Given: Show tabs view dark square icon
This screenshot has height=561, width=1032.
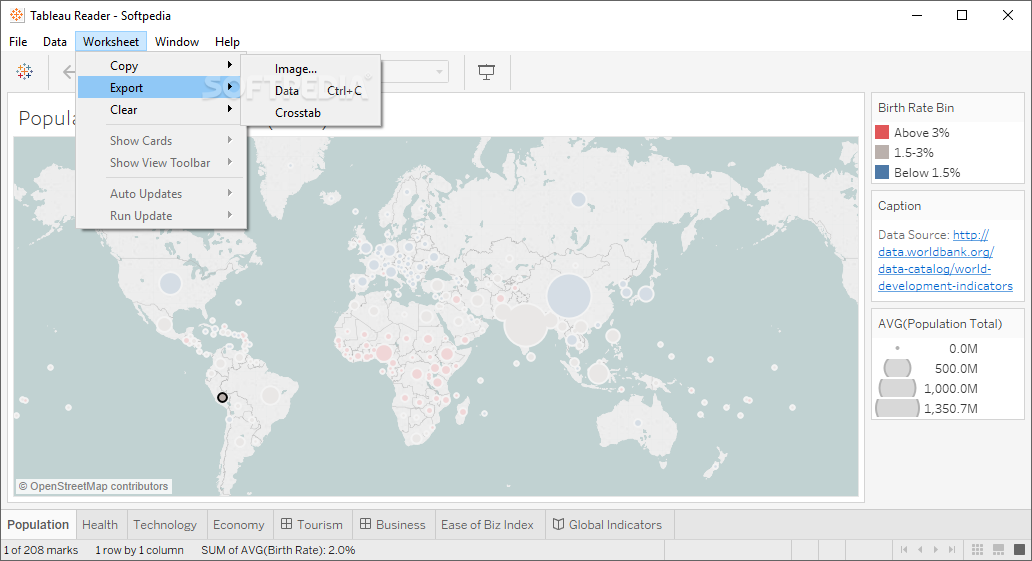Looking at the screenshot, I should point(1019,549).
